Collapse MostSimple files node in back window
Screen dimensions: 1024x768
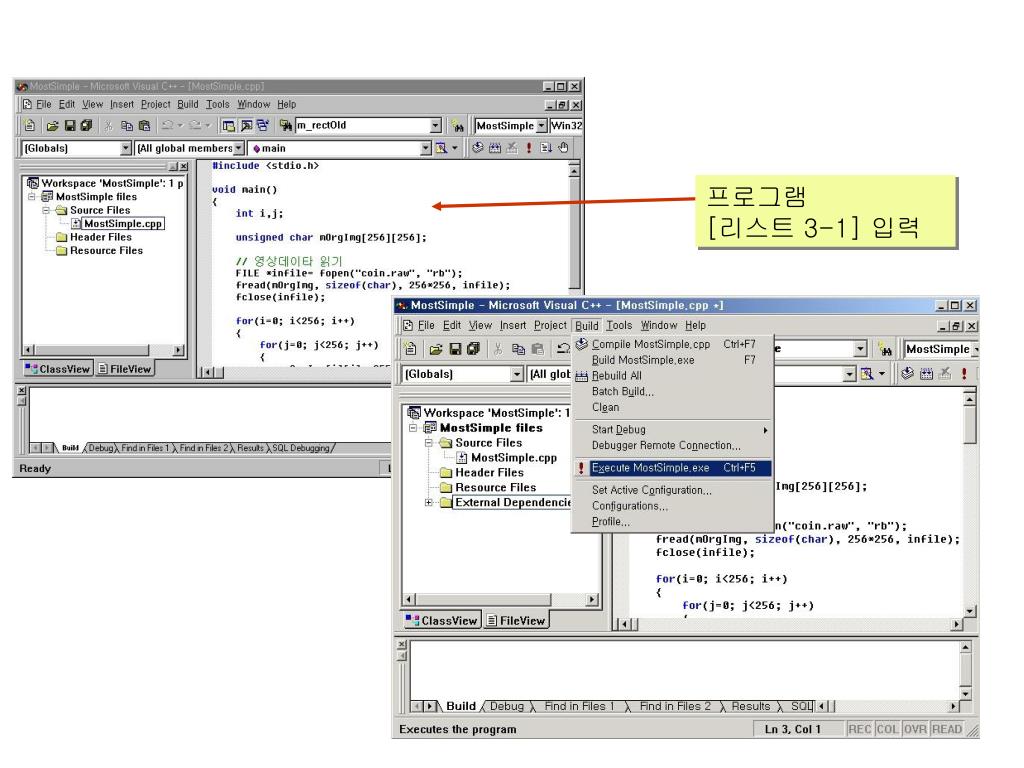(31, 197)
